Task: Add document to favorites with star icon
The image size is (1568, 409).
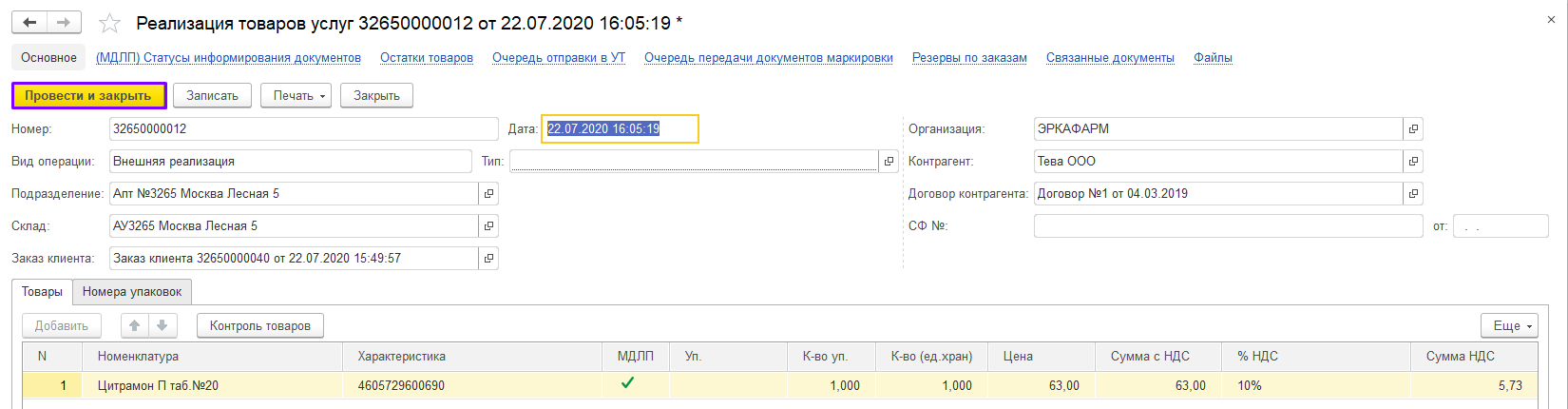Action: point(110,23)
